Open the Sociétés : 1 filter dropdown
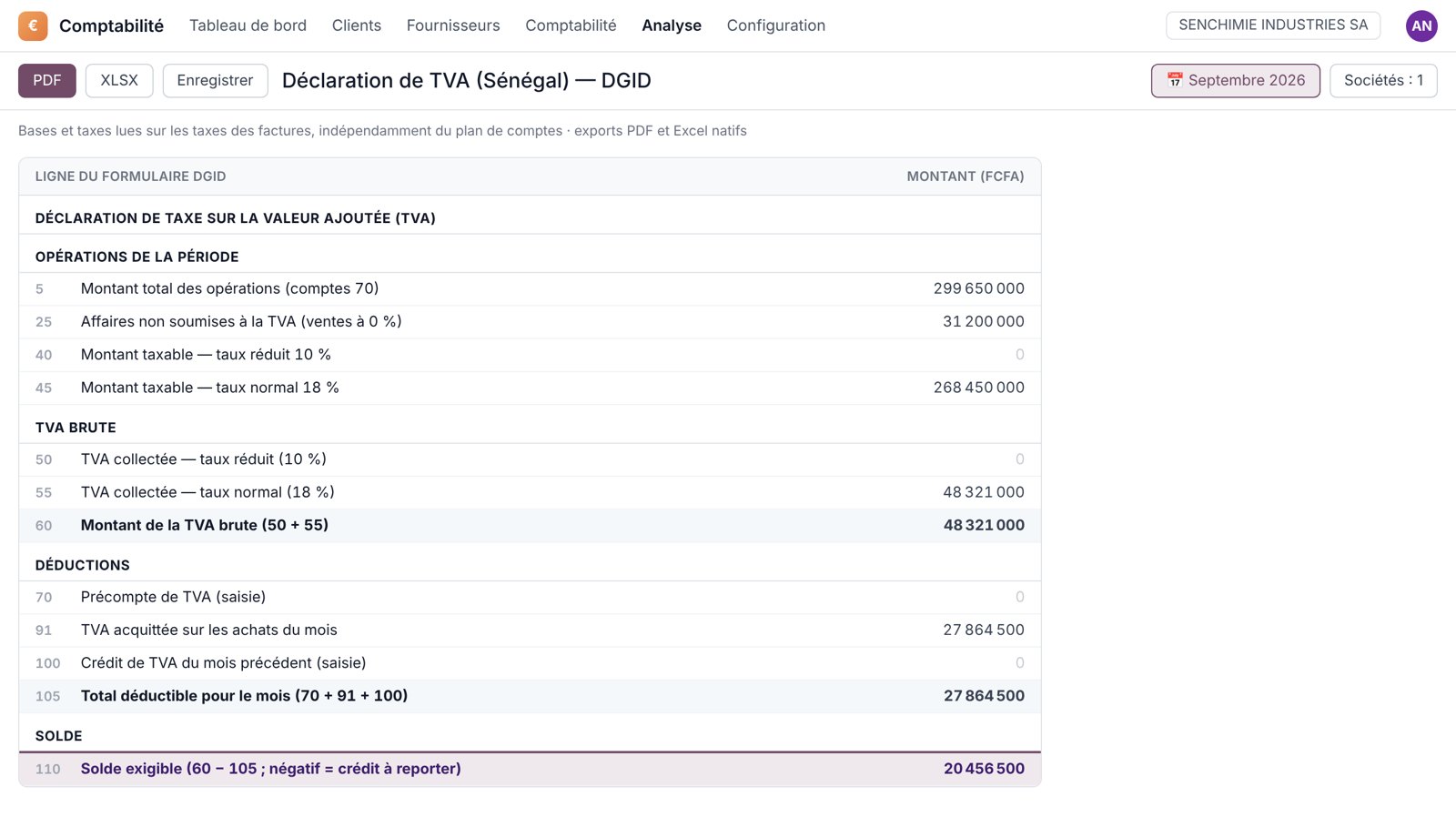The height and width of the screenshot is (817, 1456). (1383, 80)
